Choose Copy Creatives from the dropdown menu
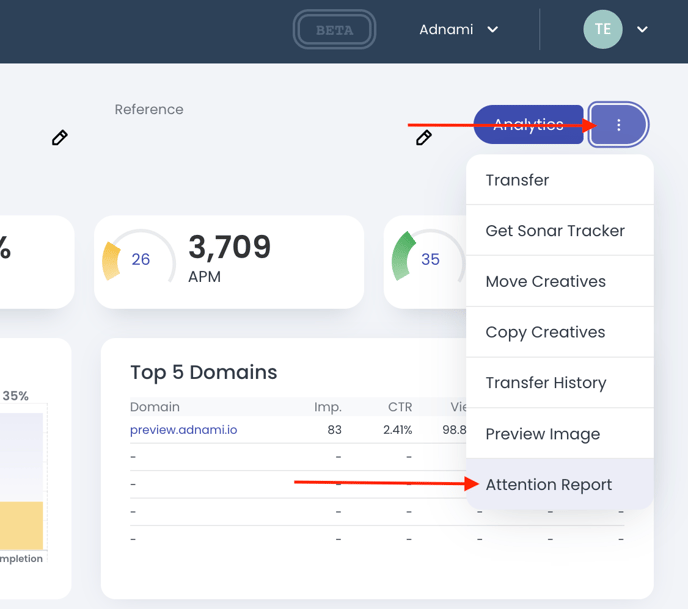The height and width of the screenshot is (609, 688). (x=560, y=332)
